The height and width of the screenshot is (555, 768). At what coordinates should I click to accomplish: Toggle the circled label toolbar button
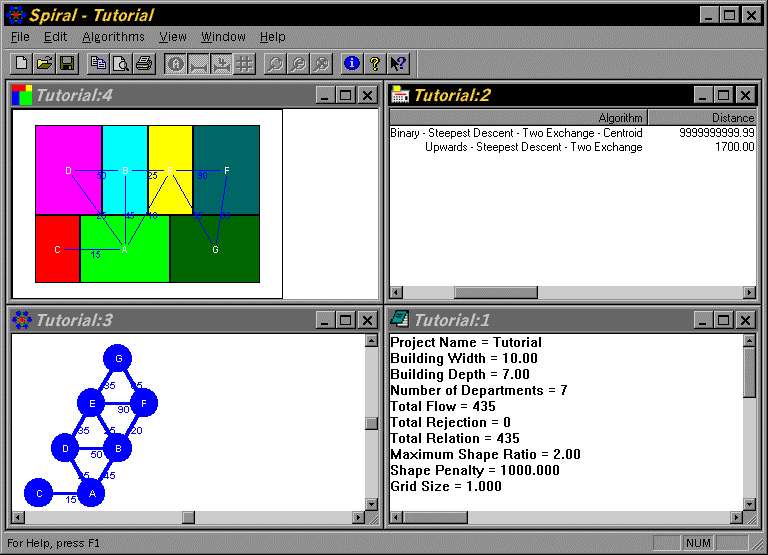(175, 63)
